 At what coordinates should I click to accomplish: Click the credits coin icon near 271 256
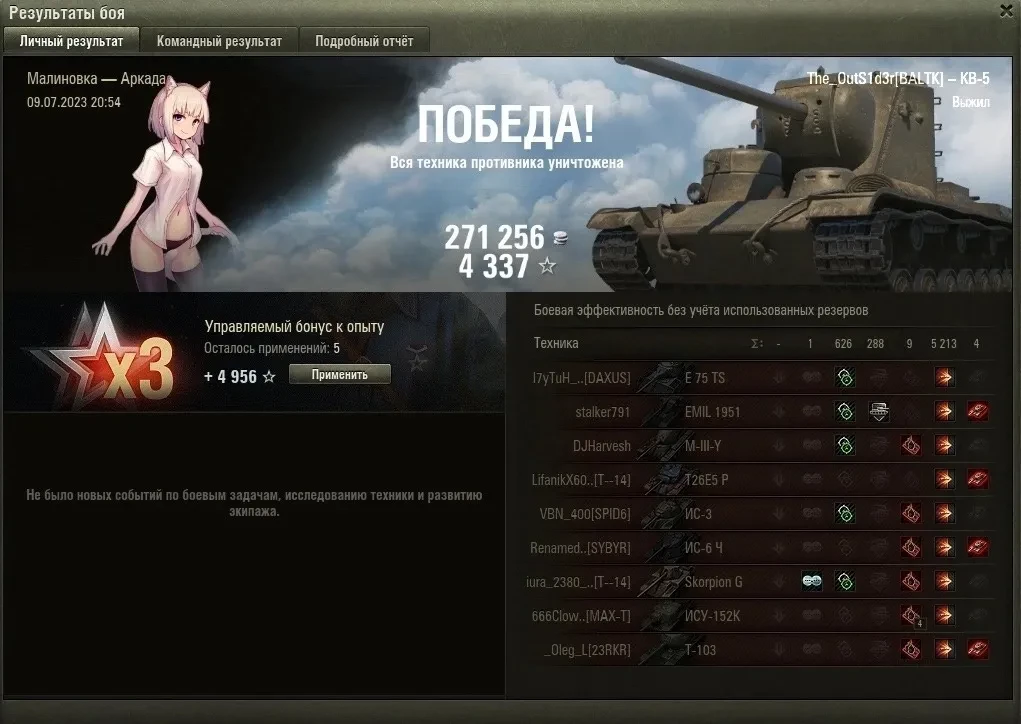click(x=560, y=238)
